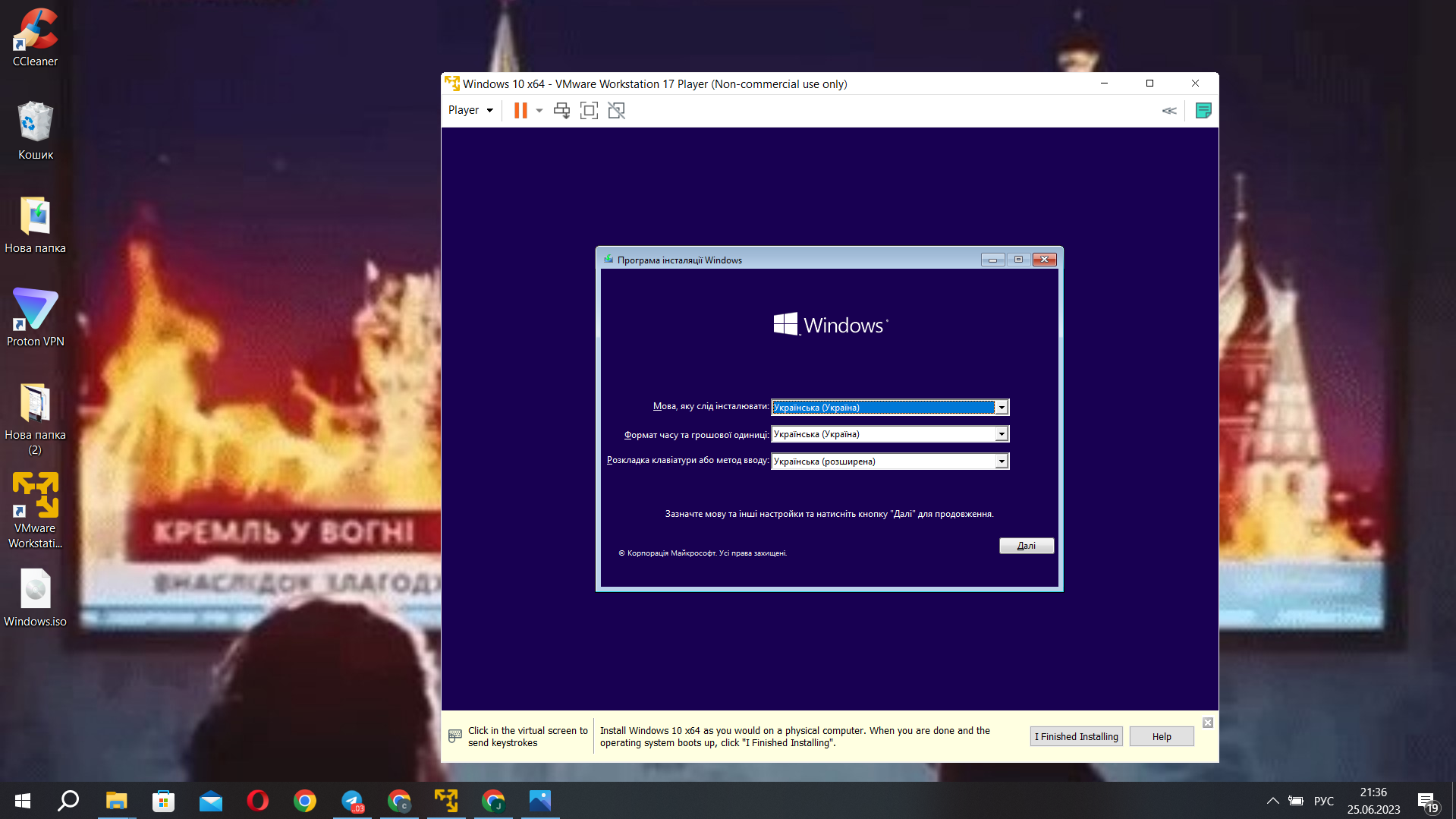Open File Explorer from taskbar
Screen dimensions: 1456x819
point(116,801)
